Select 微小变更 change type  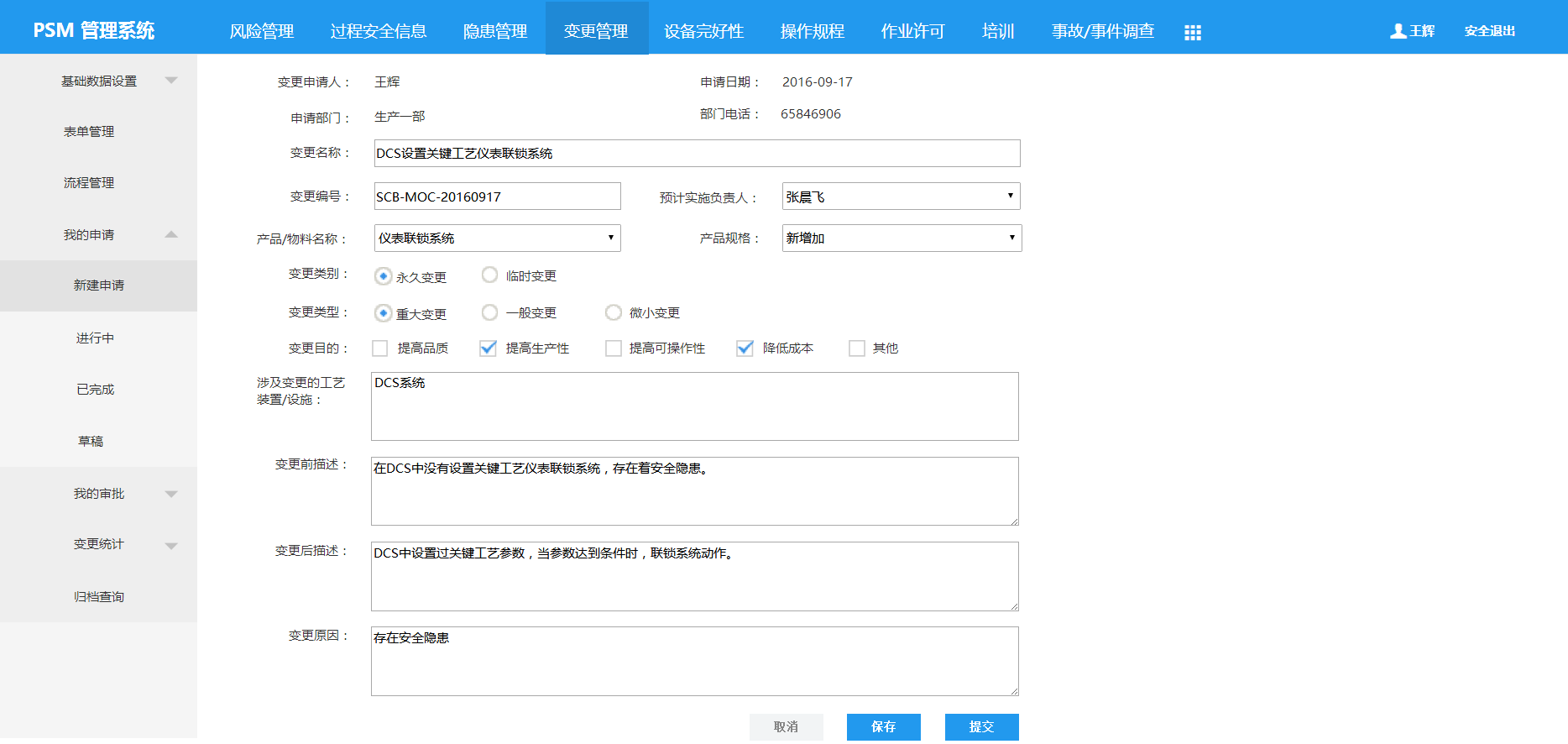tap(614, 312)
